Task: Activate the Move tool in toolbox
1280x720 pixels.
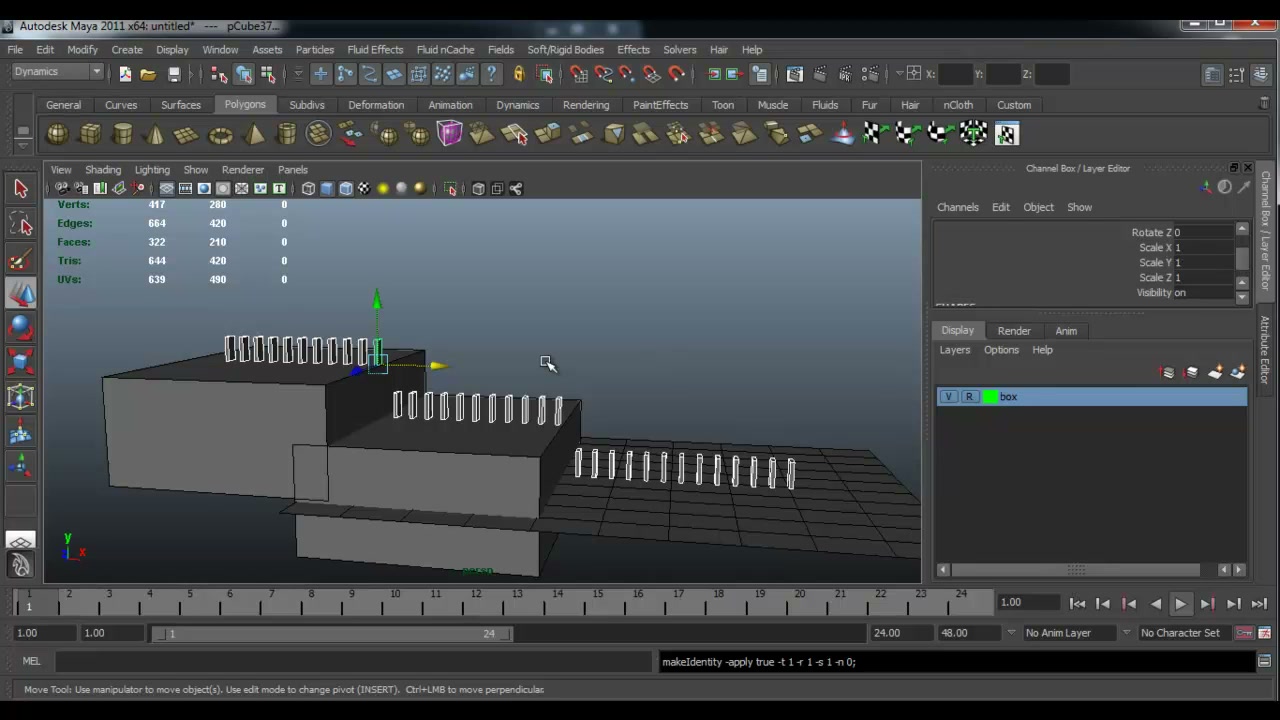Action: tap(21, 293)
